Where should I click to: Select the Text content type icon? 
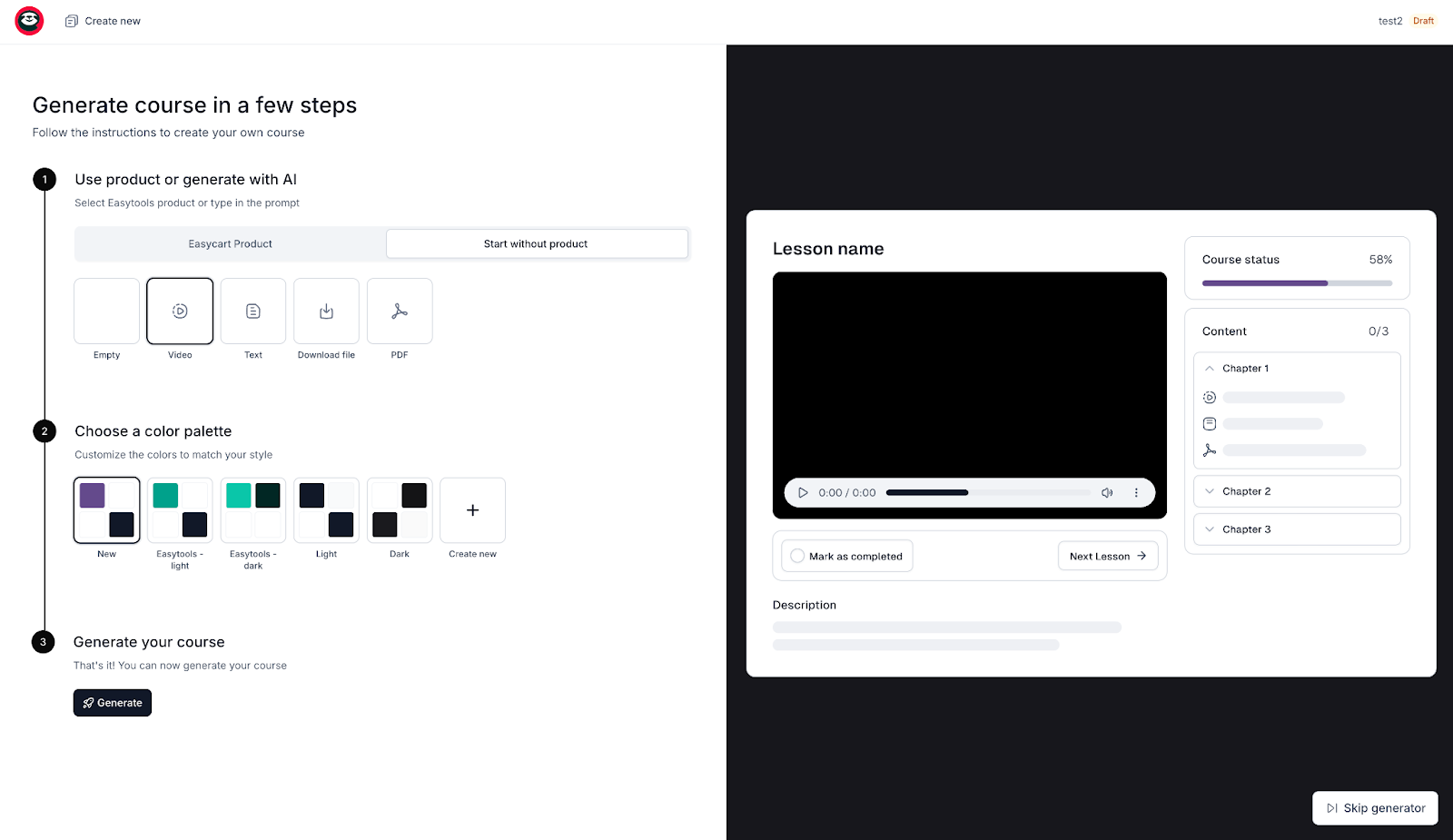pos(253,311)
